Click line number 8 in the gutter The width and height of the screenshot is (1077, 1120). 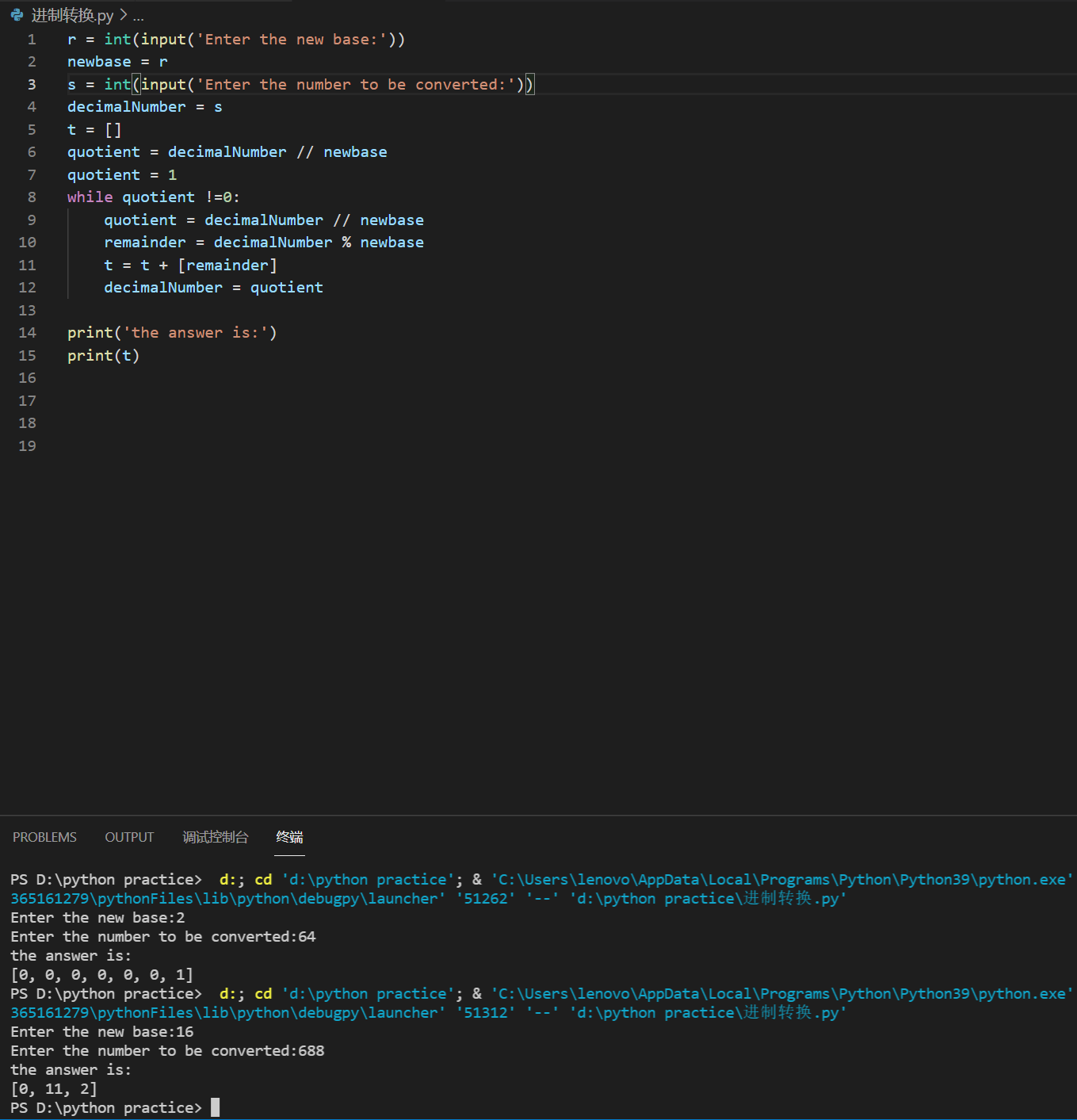pyautogui.click(x=32, y=197)
